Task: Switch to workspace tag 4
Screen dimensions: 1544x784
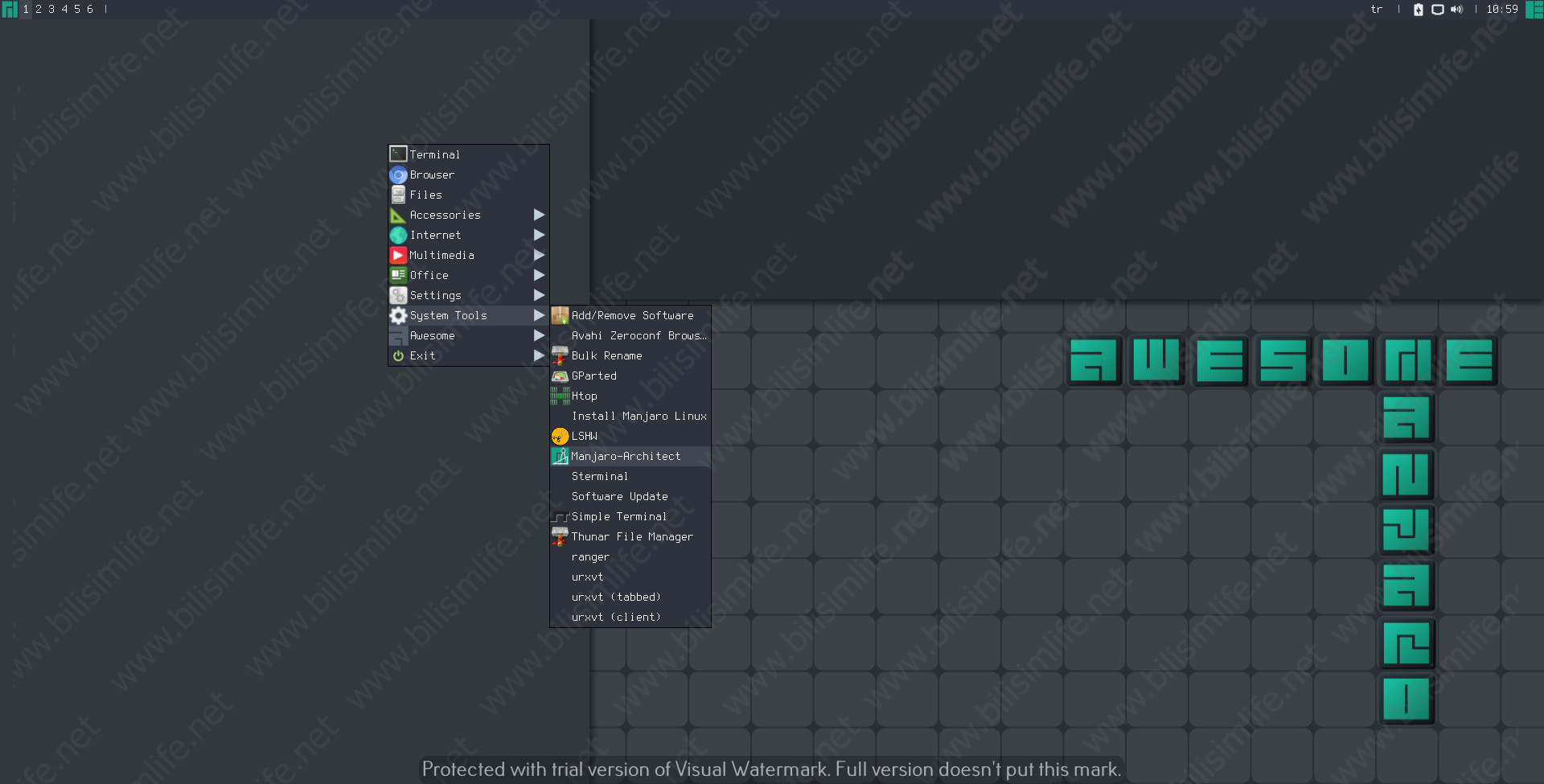Action: 64,10
